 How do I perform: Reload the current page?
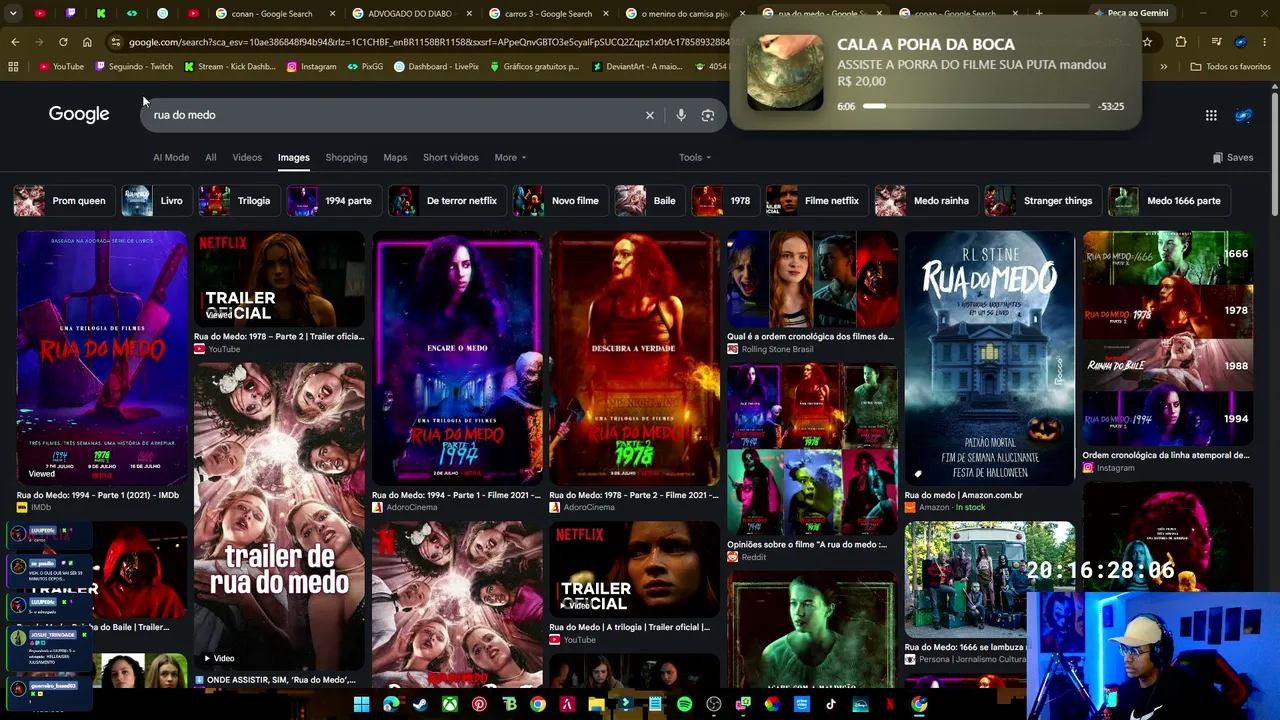pyautogui.click(x=63, y=42)
